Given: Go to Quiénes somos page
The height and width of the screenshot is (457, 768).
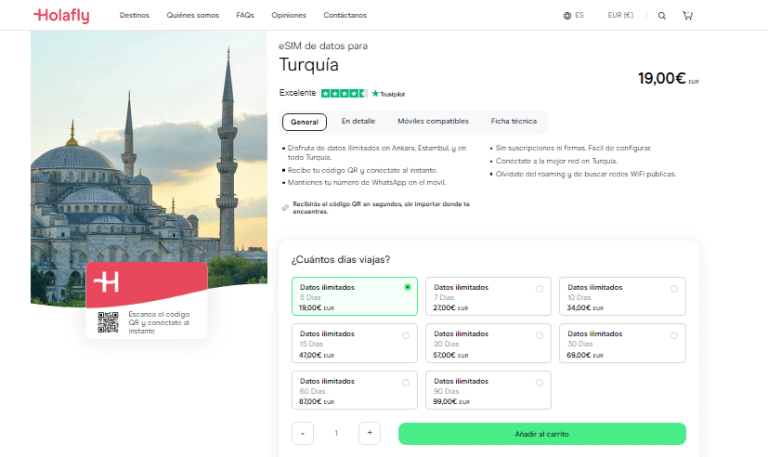Looking at the screenshot, I should coord(193,16).
